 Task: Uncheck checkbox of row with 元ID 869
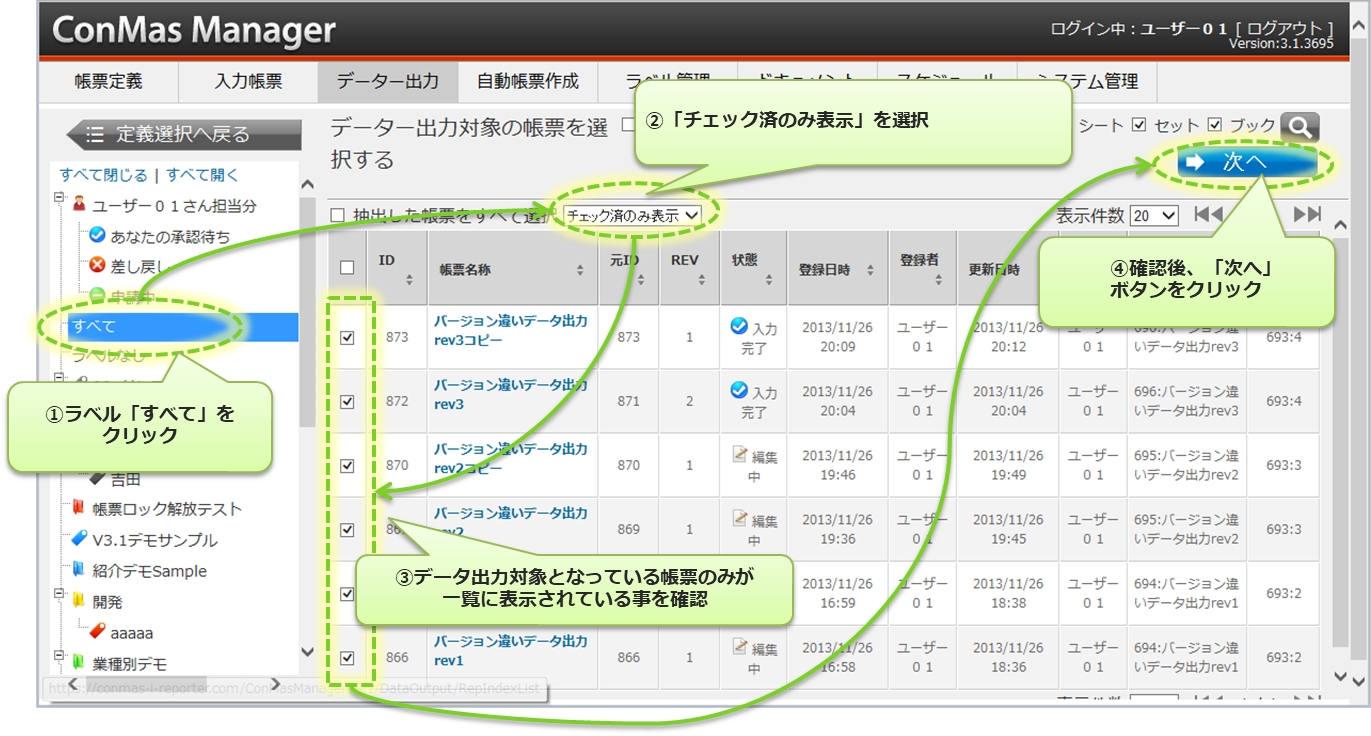[x=347, y=530]
